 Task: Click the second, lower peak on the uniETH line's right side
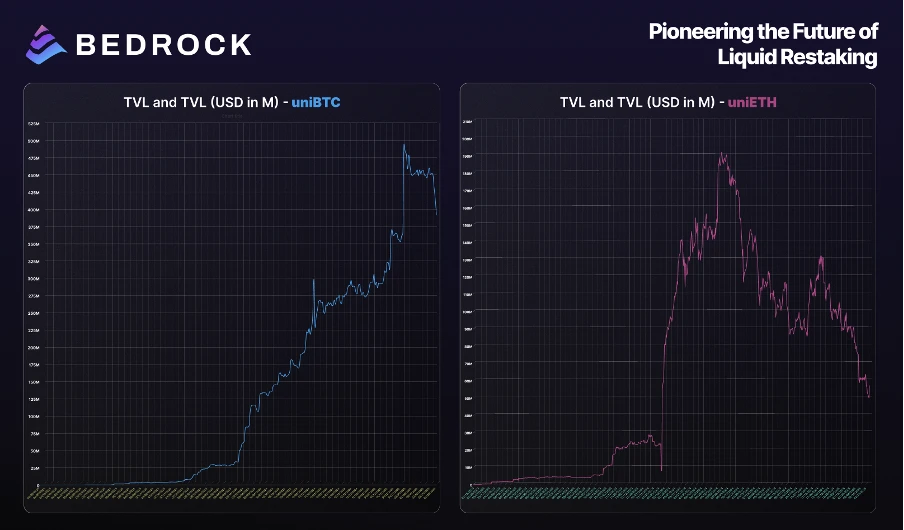(821, 258)
